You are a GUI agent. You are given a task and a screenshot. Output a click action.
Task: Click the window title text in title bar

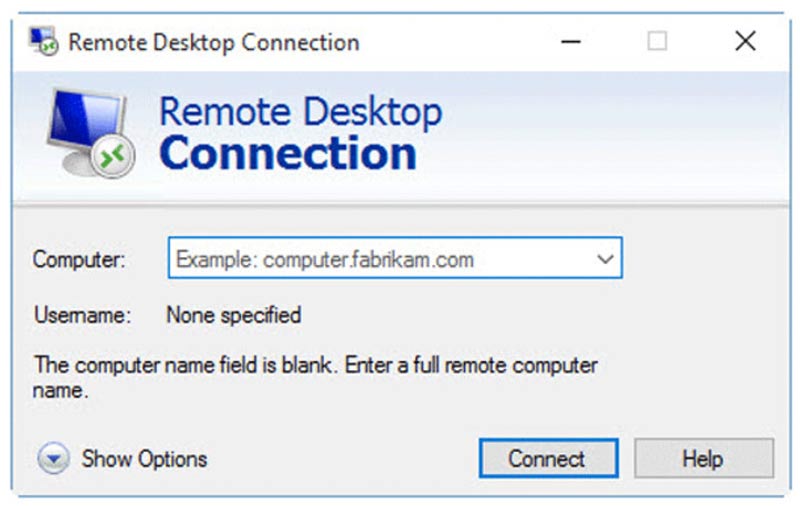[x=213, y=43]
